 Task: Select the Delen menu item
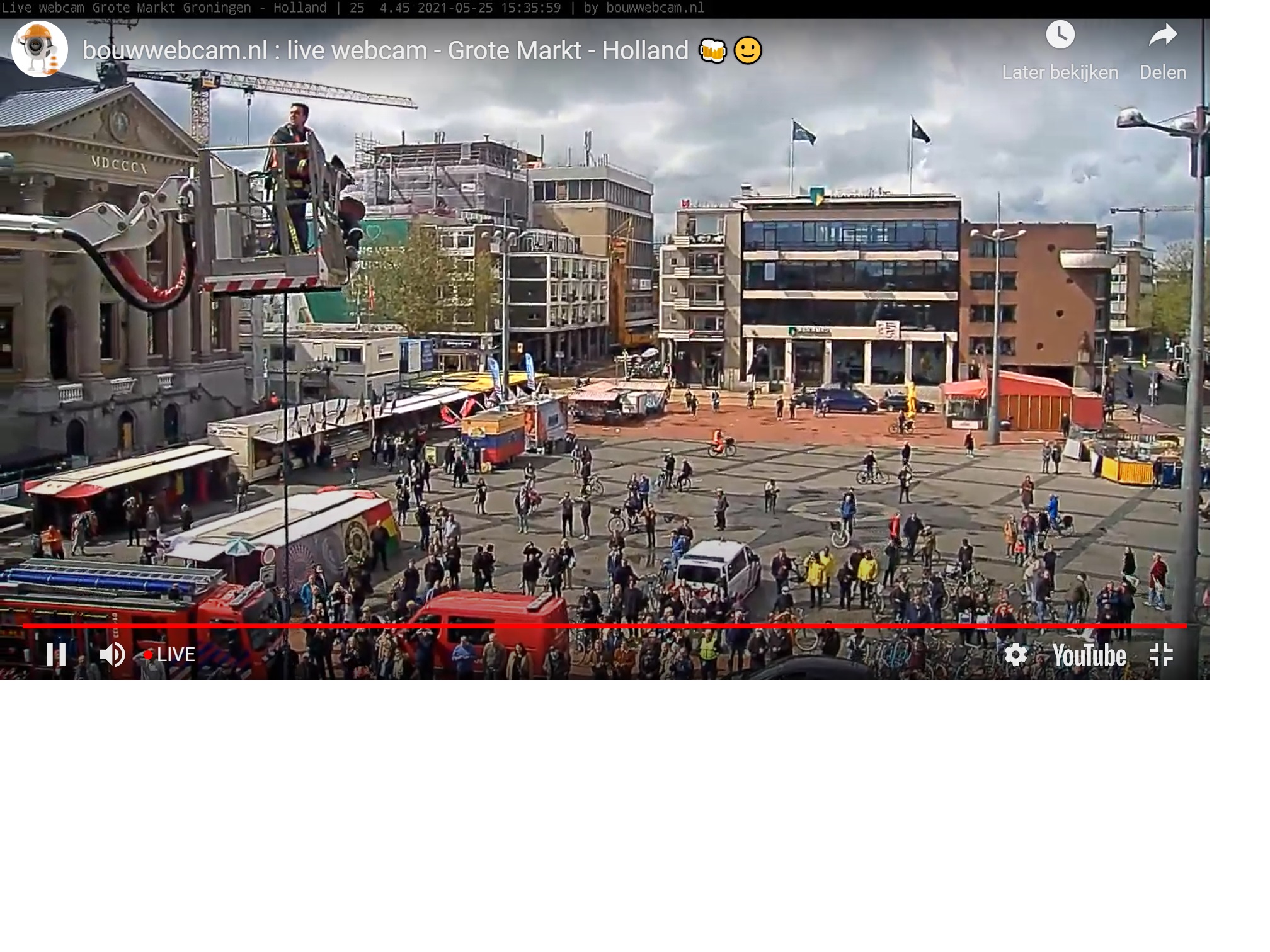1161,72
